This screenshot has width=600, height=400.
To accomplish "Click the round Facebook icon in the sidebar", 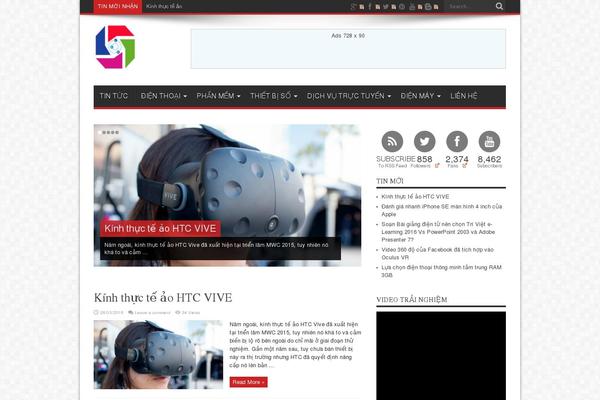I will pos(457,141).
